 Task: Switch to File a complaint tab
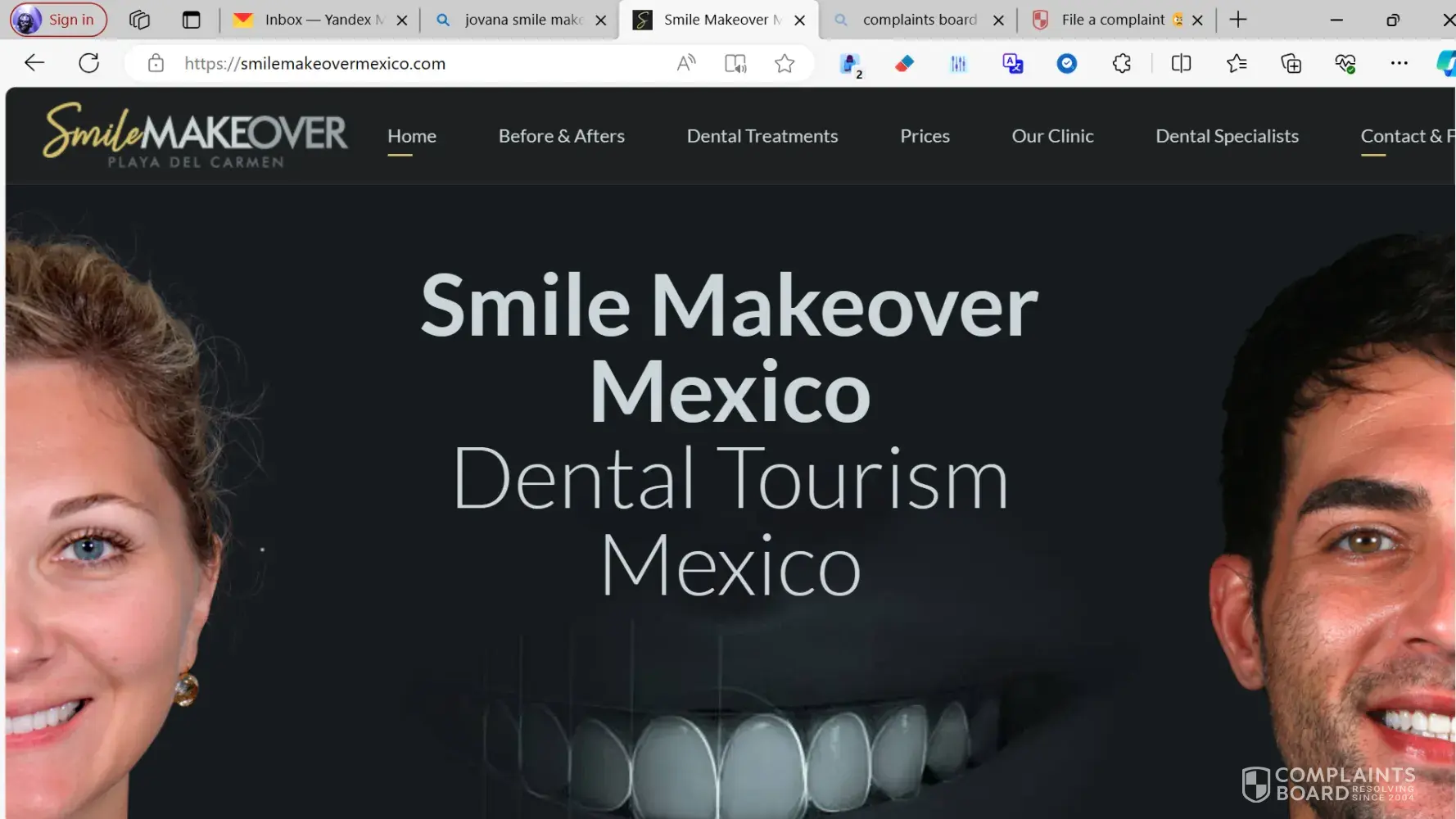[1112, 20]
